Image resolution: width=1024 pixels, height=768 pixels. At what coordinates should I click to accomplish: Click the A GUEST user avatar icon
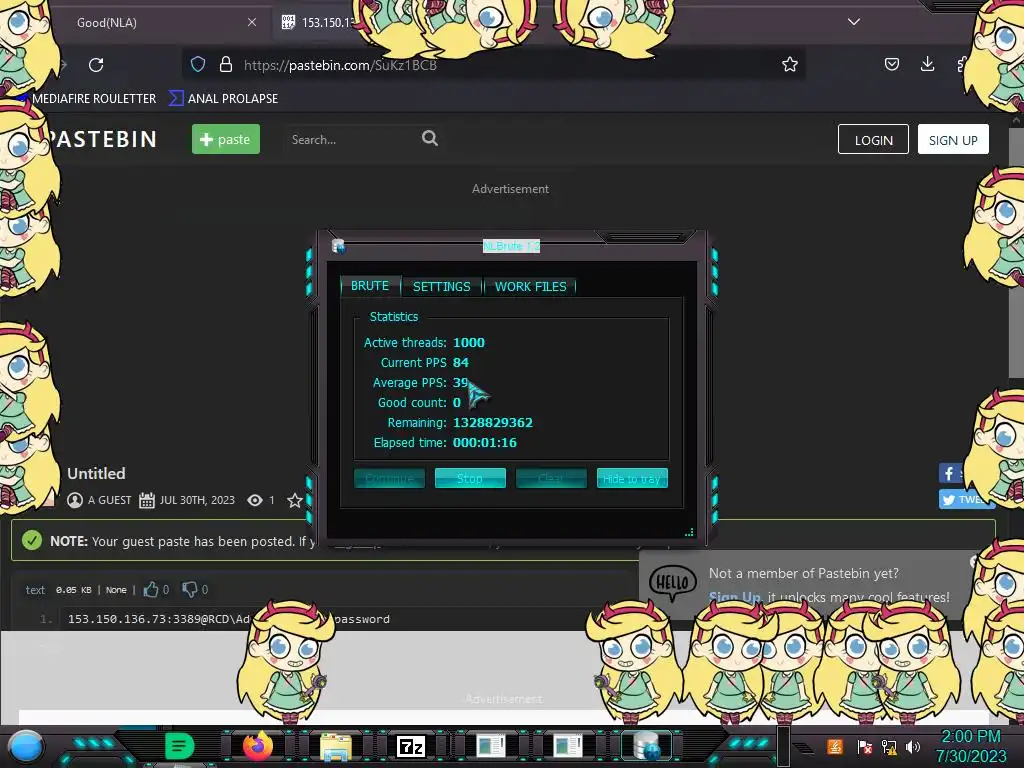click(75, 500)
